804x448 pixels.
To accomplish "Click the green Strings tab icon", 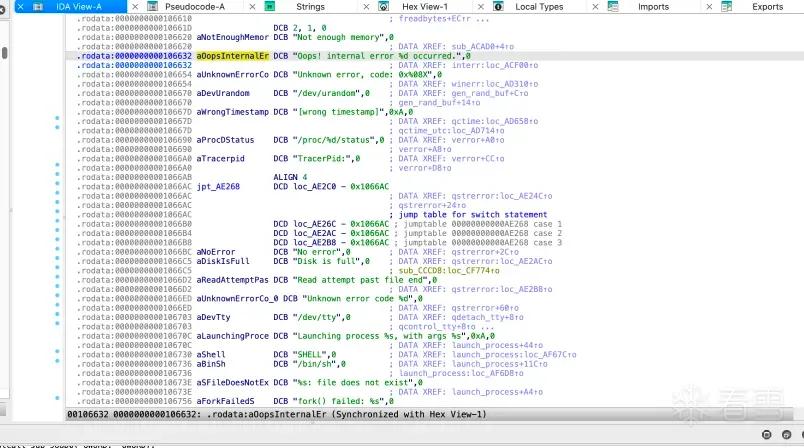I will click(270, 7).
